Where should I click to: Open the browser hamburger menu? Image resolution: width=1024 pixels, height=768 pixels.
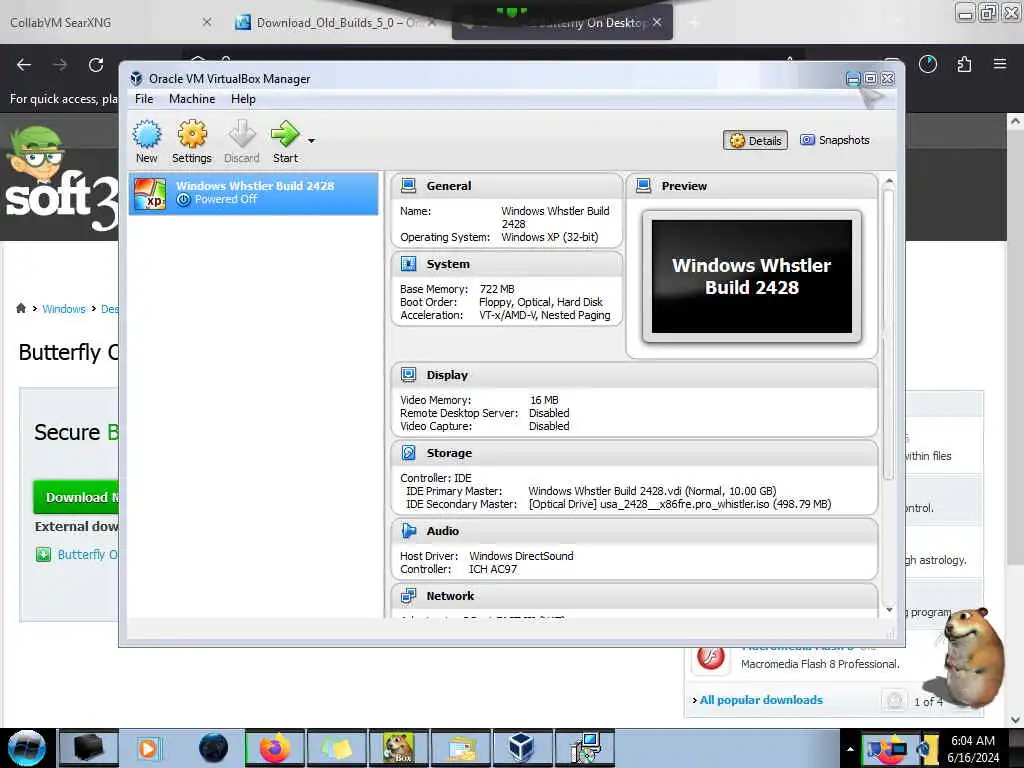(1000, 64)
